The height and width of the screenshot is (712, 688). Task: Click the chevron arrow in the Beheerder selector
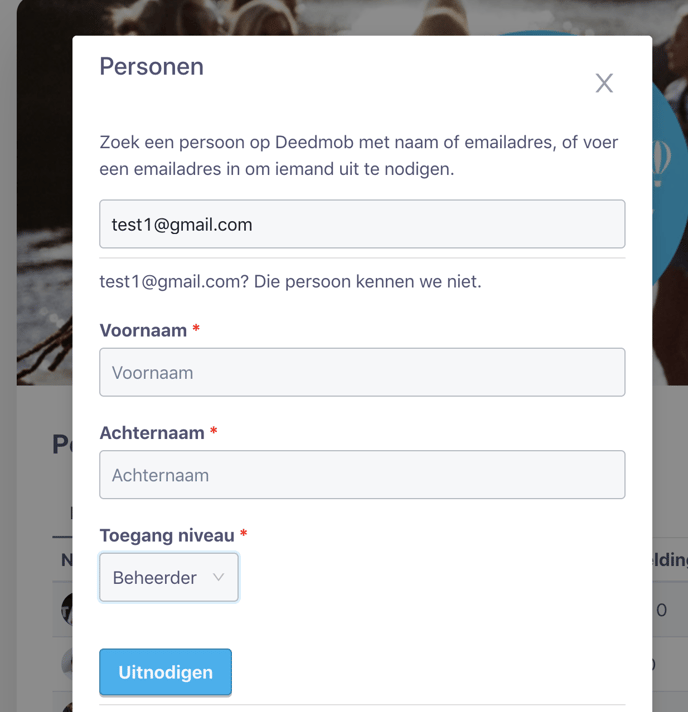coord(219,578)
